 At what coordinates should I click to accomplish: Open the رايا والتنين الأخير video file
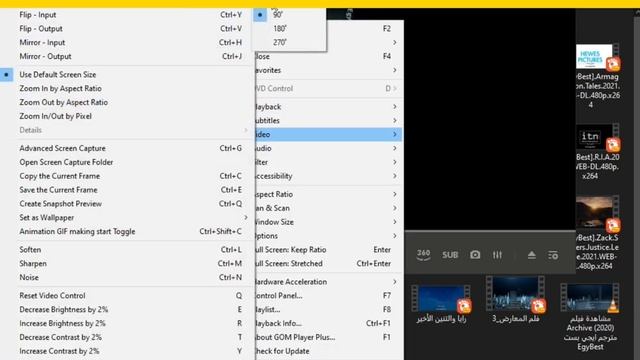(441, 304)
